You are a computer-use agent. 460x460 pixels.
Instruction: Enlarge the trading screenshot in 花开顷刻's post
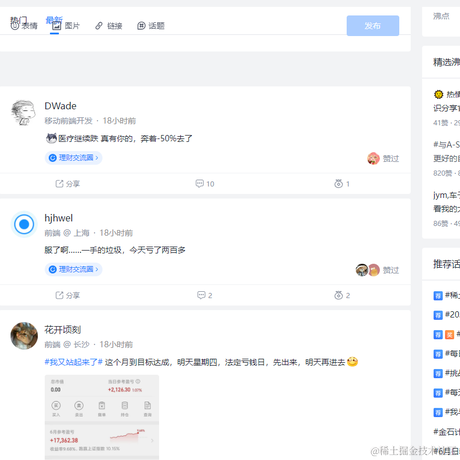pos(102,417)
